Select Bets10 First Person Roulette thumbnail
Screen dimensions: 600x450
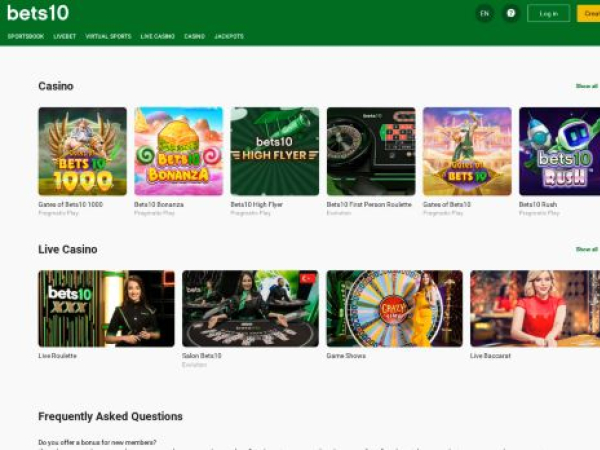pos(370,151)
